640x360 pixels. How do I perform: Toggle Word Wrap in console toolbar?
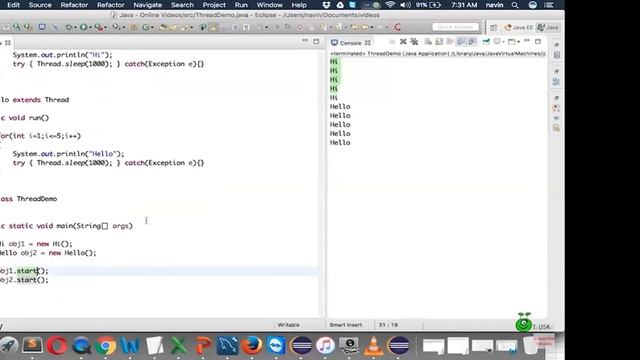click(x=450, y=42)
